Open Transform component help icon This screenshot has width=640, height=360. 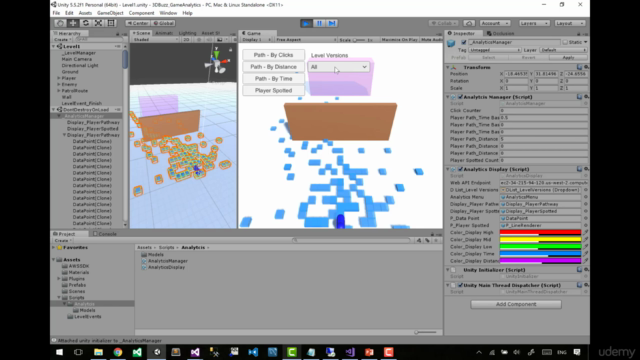click(x=579, y=67)
